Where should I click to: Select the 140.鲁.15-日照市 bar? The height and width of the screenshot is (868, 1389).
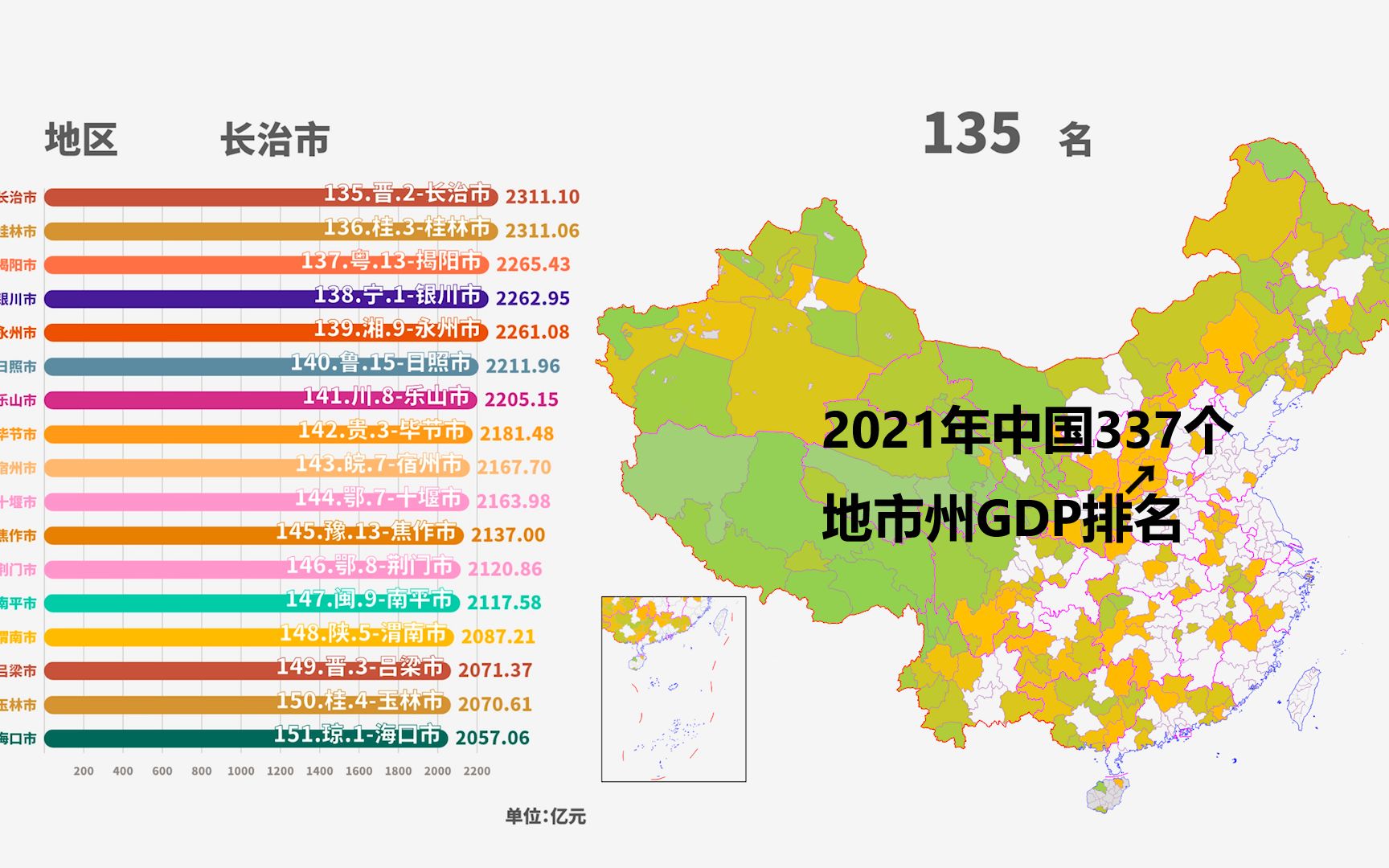pyautogui.click(x=261, y=366)
